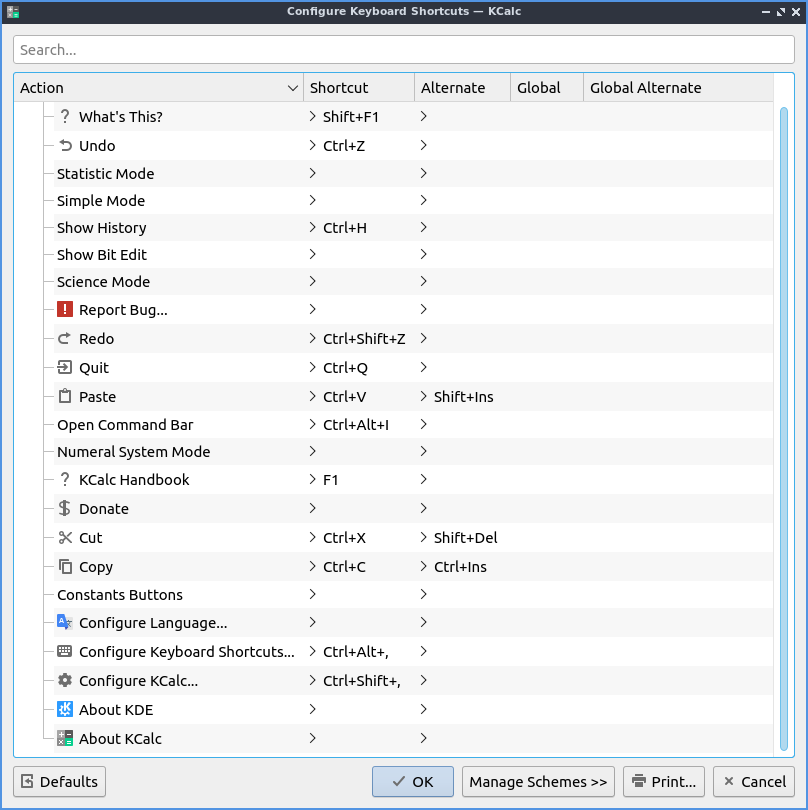Expand the Ctrl+Z shortcut for Undo
The image size is (808, 810).
coord(313,146)
